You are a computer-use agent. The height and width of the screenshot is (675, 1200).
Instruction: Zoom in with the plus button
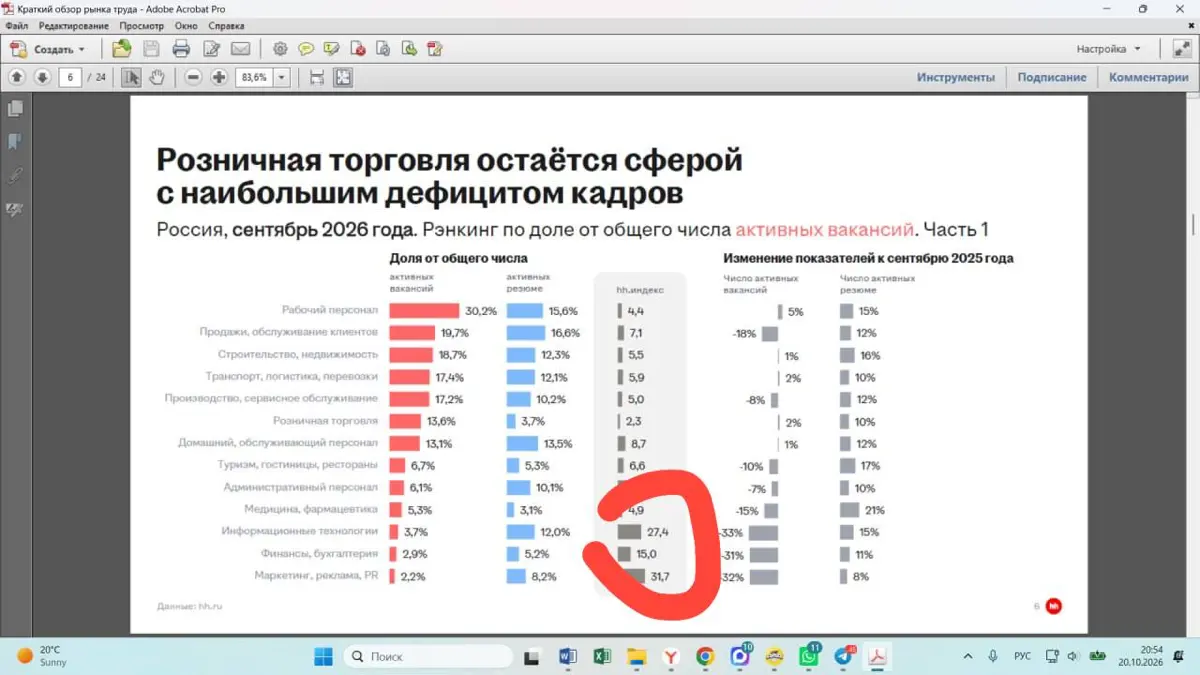[219, 77]
